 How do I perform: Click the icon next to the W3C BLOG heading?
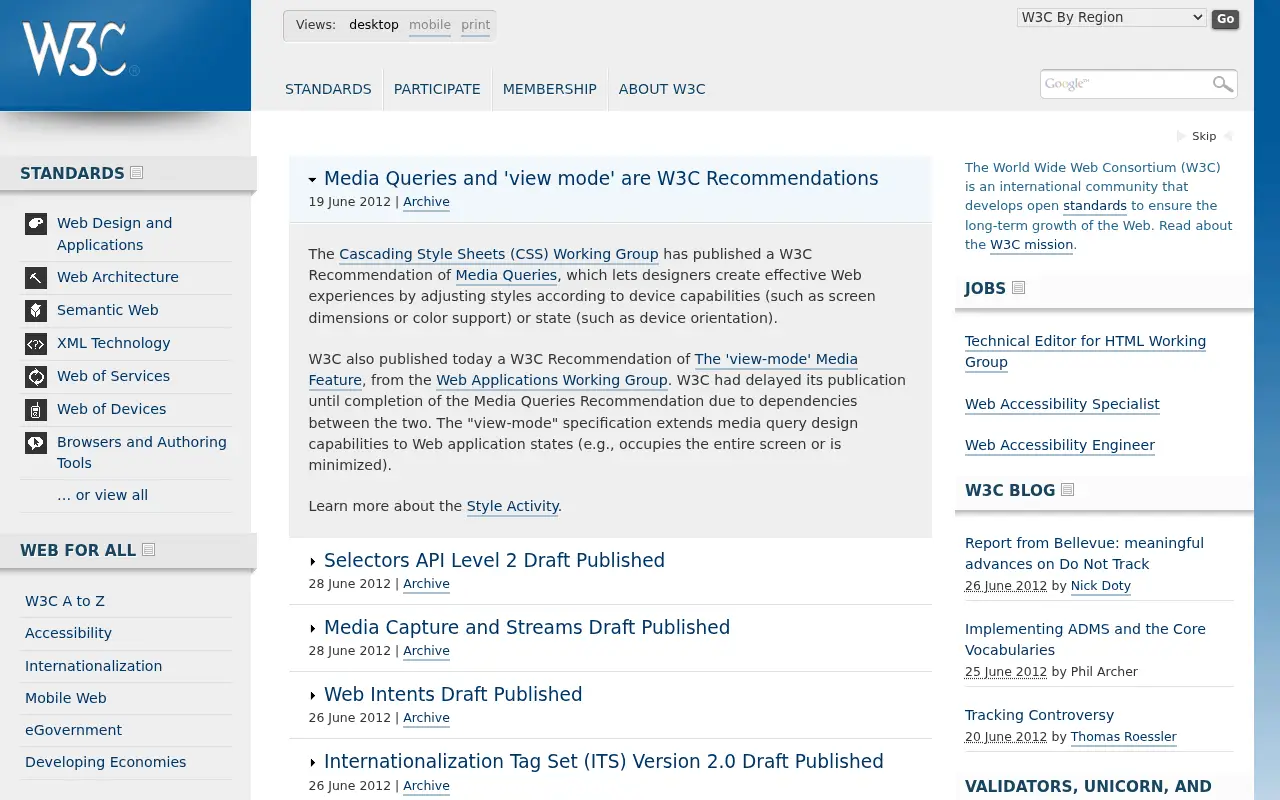(1068, 490)
